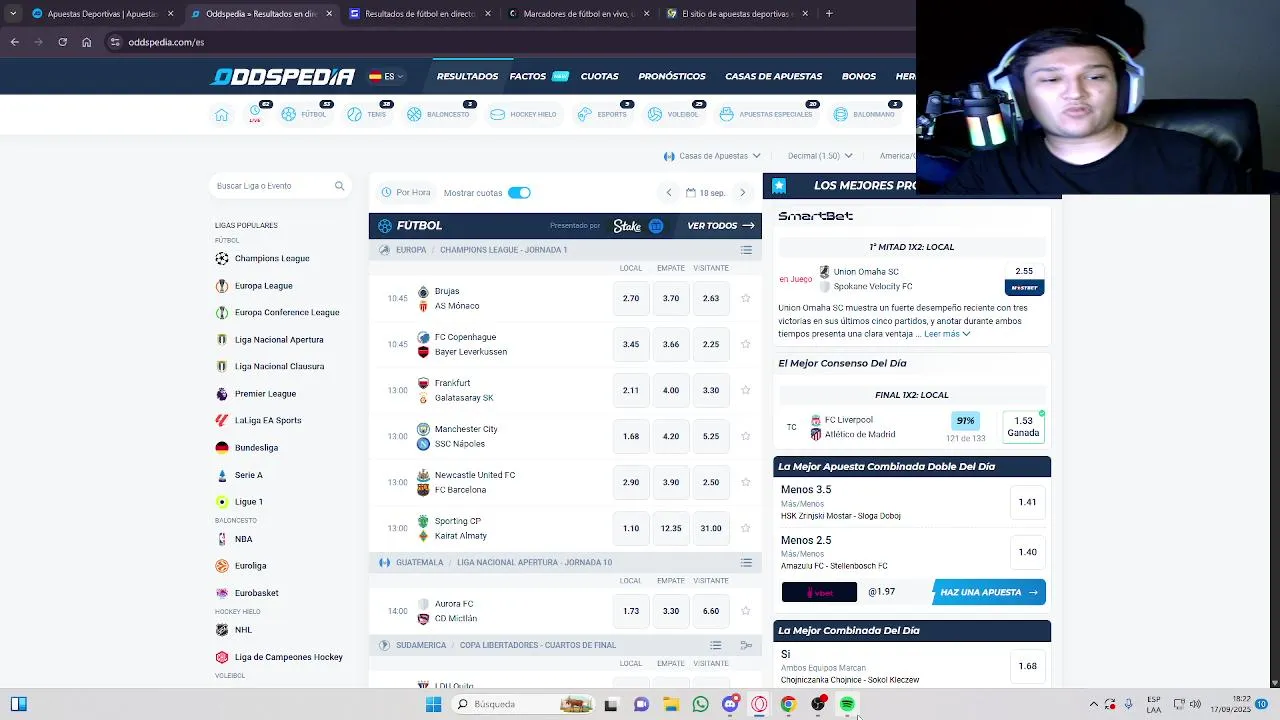
Task: Go to next date with right chevron
Action: pyautogui.click(x=742, y=193)
